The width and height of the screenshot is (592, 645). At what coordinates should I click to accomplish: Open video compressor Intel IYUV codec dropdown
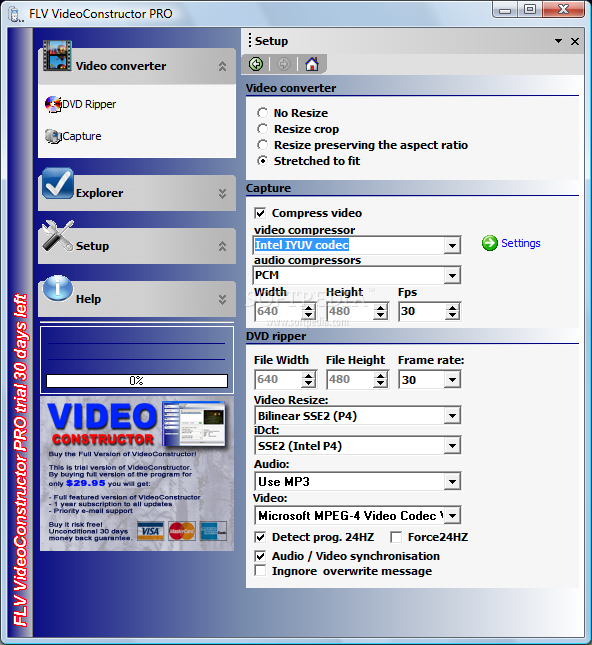[452, 246]
